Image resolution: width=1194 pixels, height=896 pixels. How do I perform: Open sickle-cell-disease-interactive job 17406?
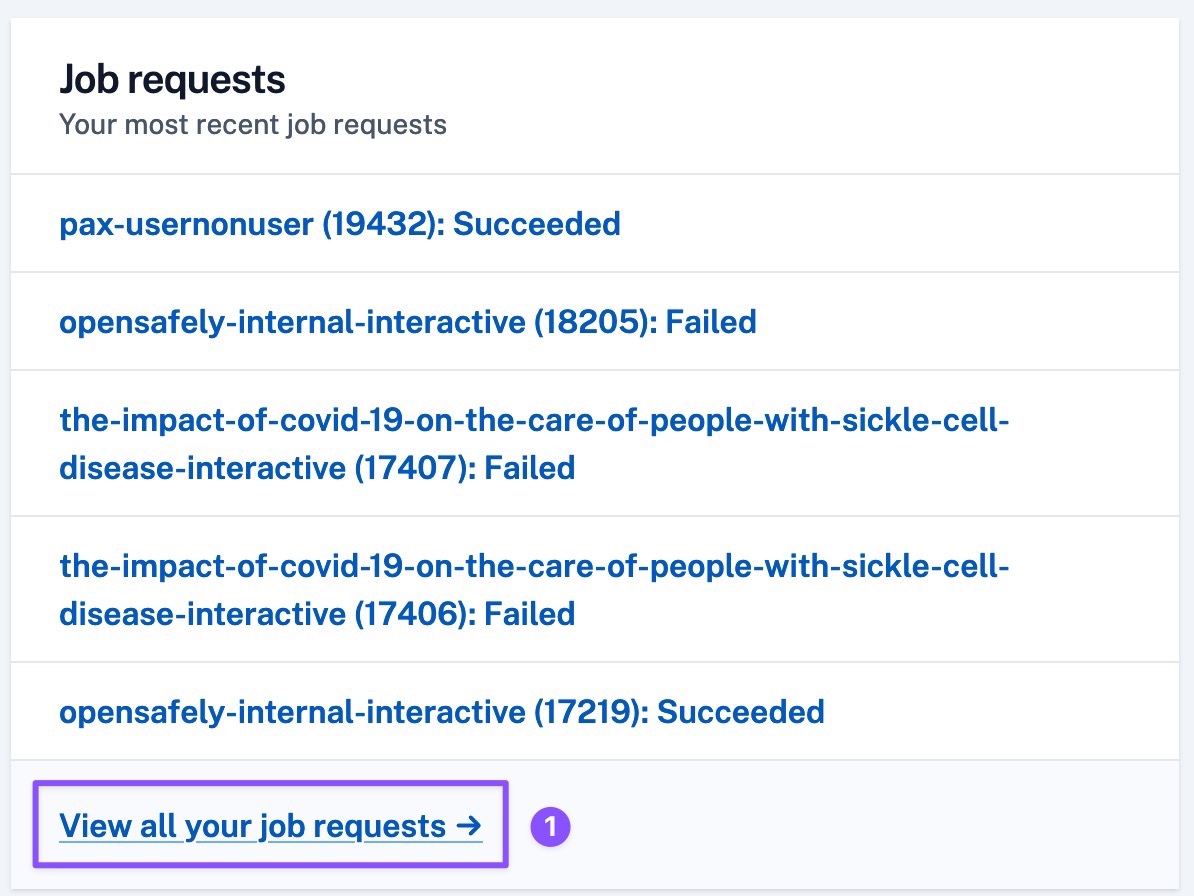tap(534, 568)
